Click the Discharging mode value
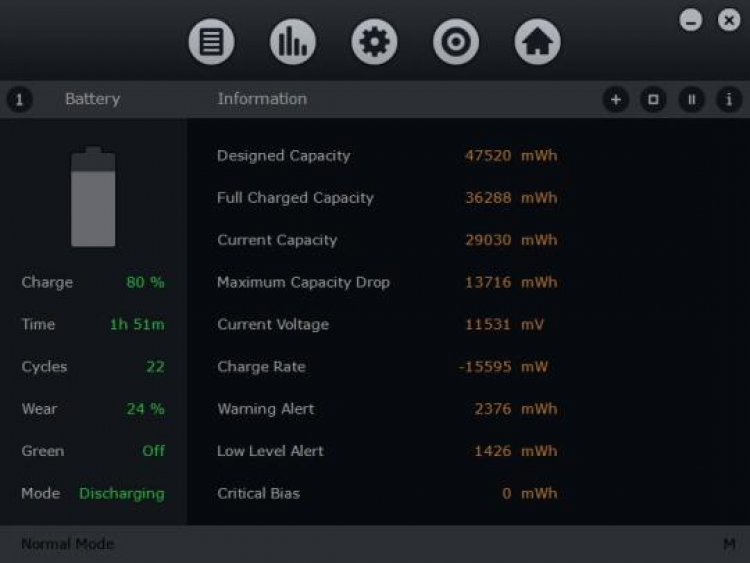Image resolution: width=750 pixels, height=563 pixels. coord(122,493)
